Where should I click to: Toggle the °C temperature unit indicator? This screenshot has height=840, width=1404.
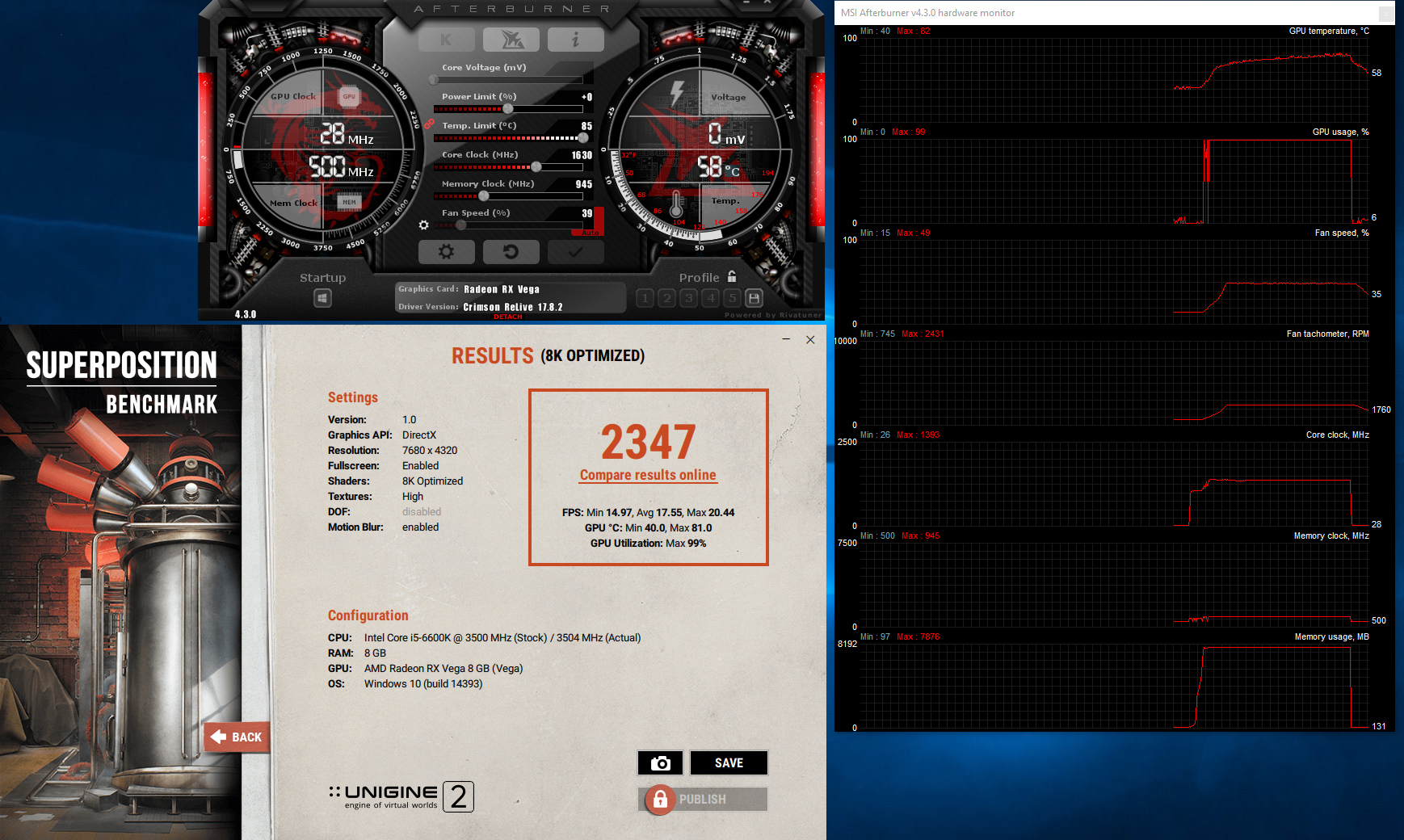[x=732, y=171]
